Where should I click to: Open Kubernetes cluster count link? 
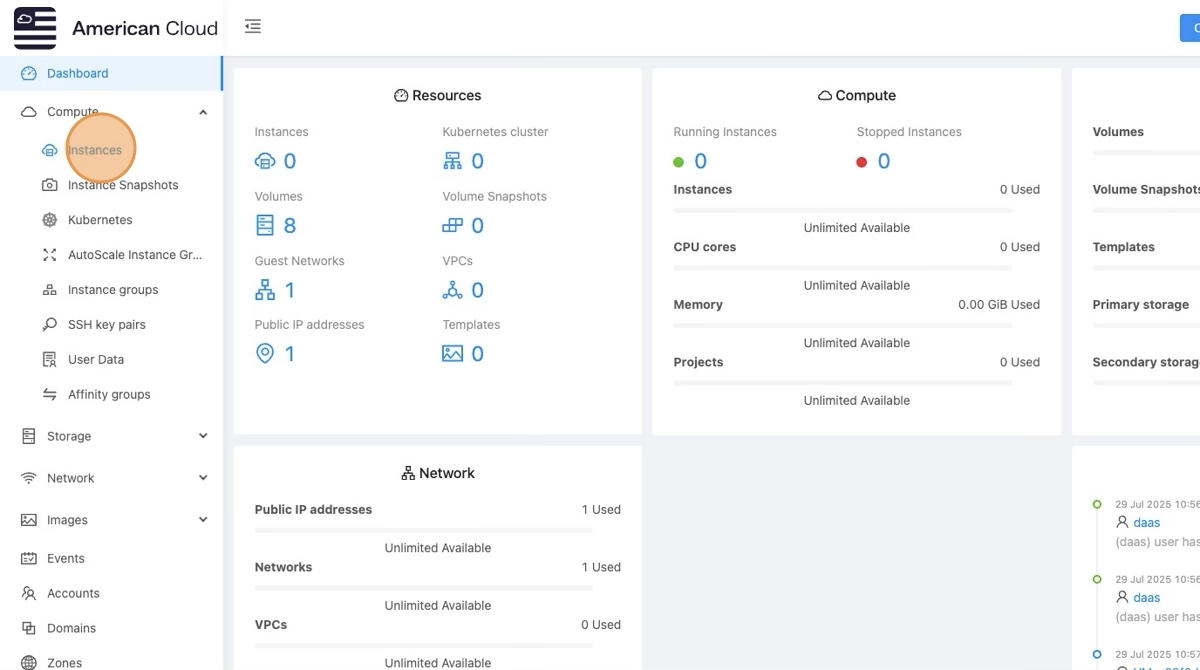(476, 161)
